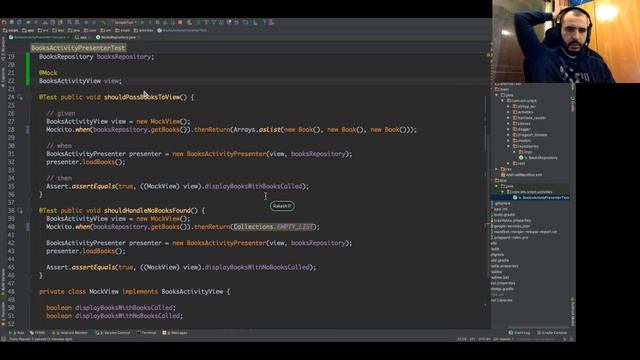The height and width of the screenshot is (360, 640).
Task: Click the Undo icon in main toolbar
Action: (x=28, y=22)
